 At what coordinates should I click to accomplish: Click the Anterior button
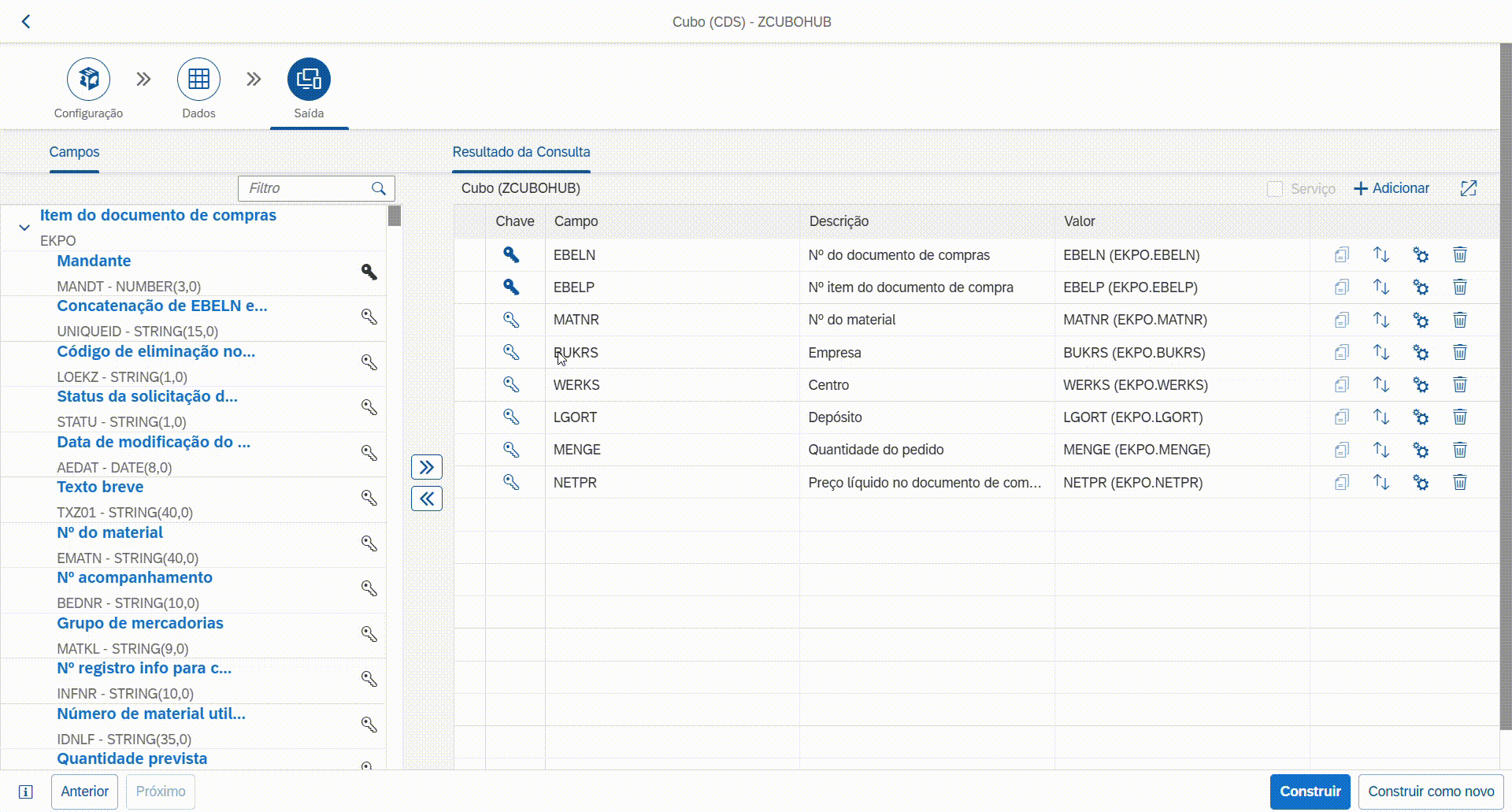point(84,792)
